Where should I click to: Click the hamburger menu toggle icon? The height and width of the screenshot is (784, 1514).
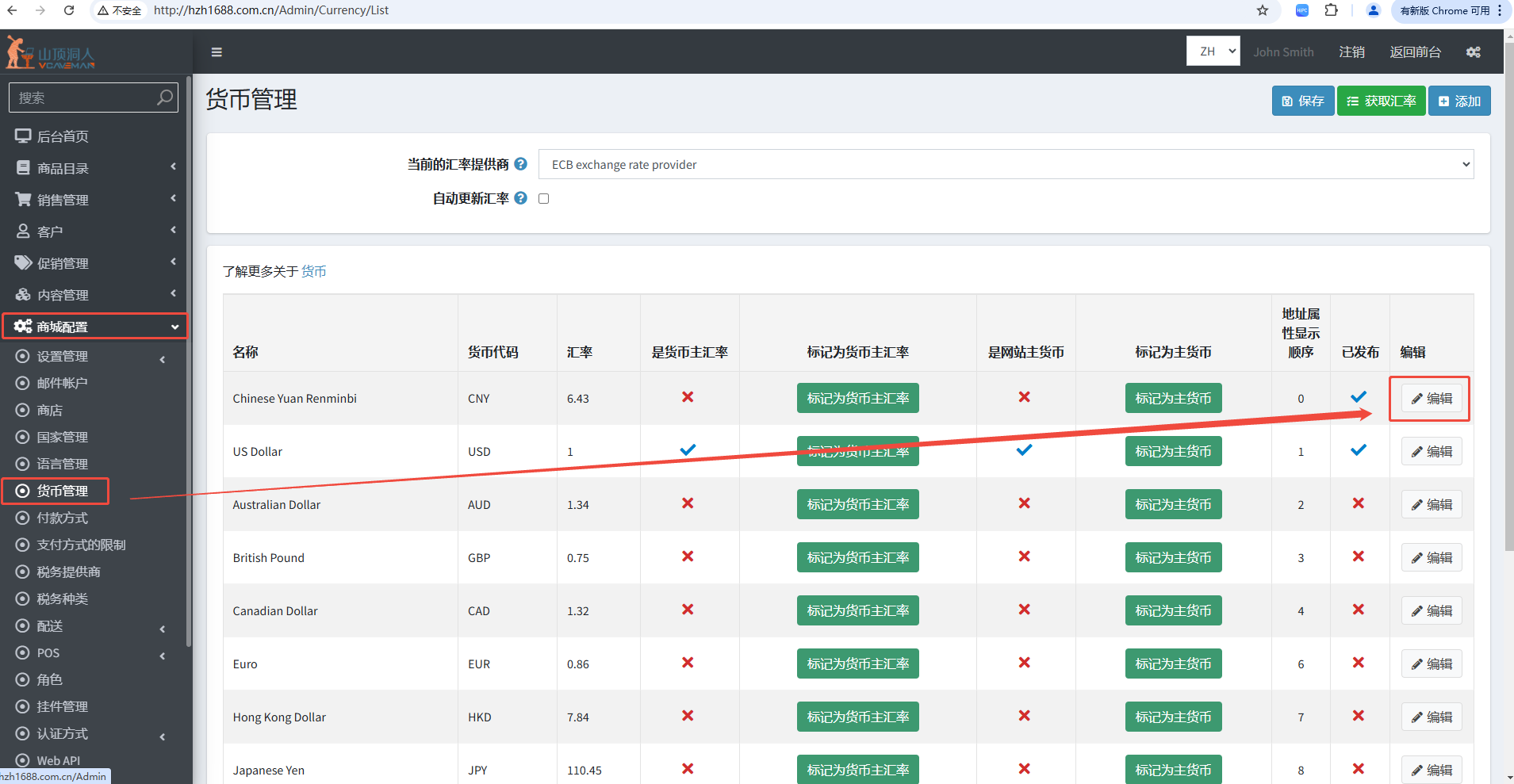[217, 52]
